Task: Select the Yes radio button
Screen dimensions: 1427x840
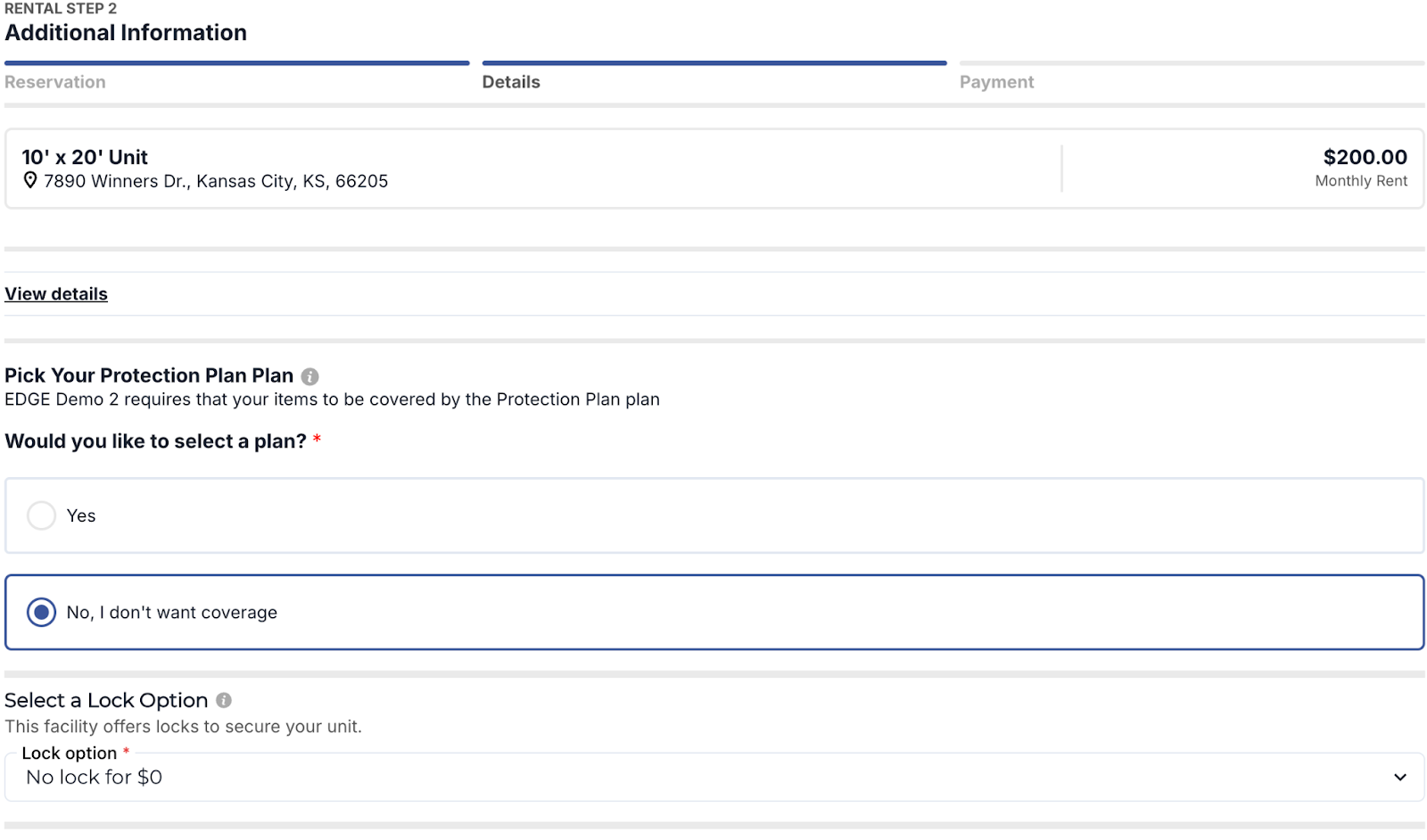Action: [x=41, y=515]
